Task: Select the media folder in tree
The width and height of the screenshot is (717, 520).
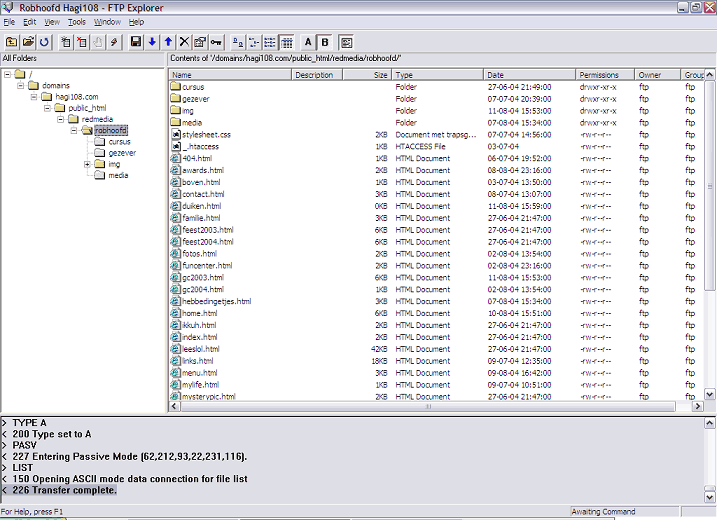Action: click(x=118, y=176)
